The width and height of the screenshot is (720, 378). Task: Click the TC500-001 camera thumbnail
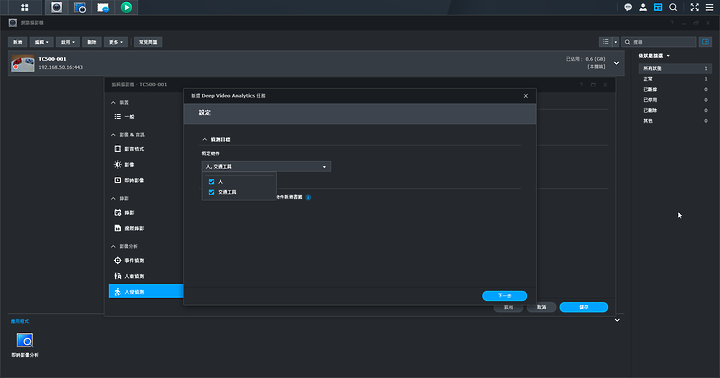click(22, 63)
